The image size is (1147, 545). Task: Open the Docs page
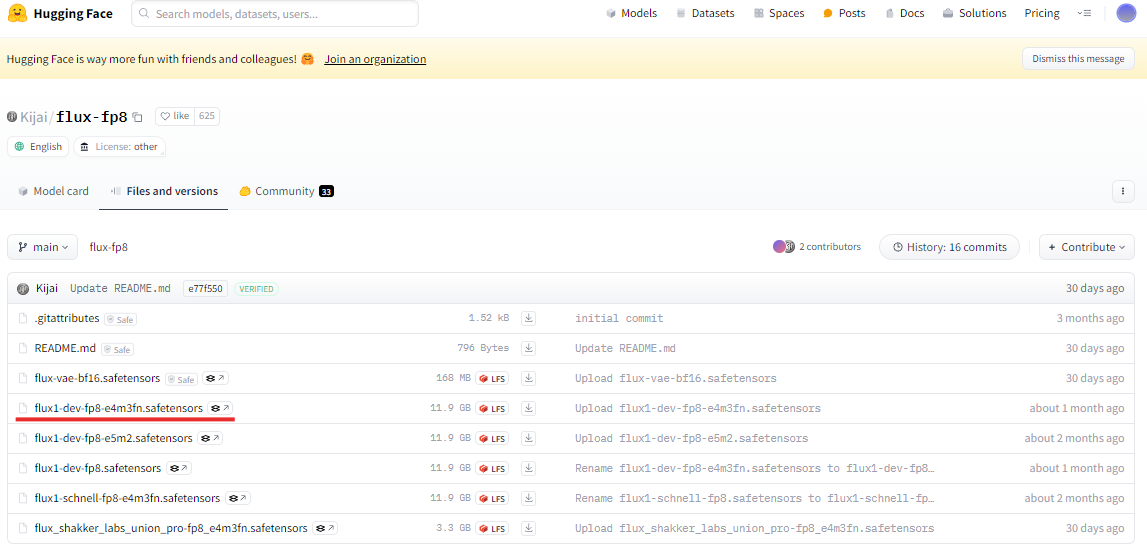905,13
